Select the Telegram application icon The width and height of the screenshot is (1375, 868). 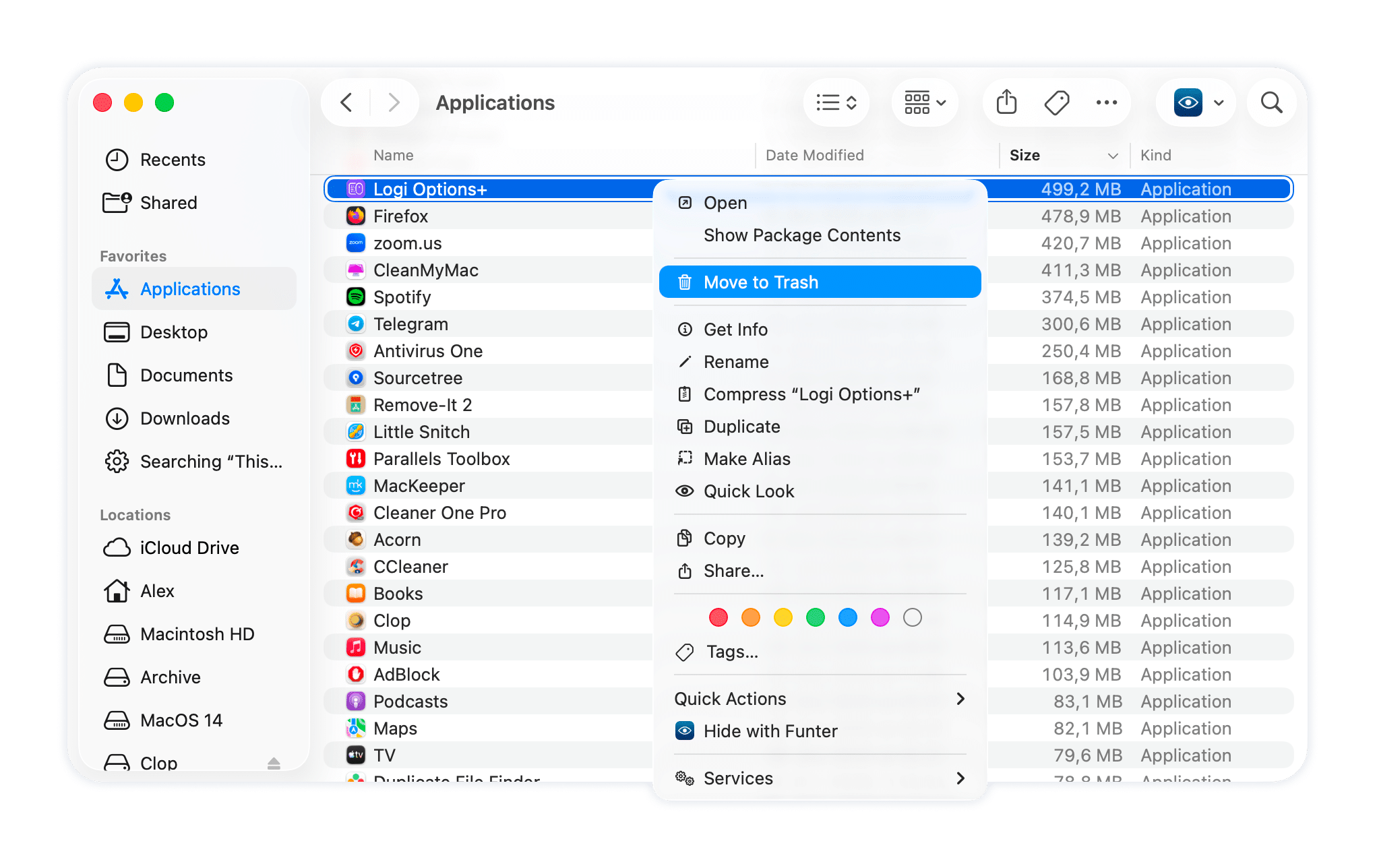[x=355, y=323]
